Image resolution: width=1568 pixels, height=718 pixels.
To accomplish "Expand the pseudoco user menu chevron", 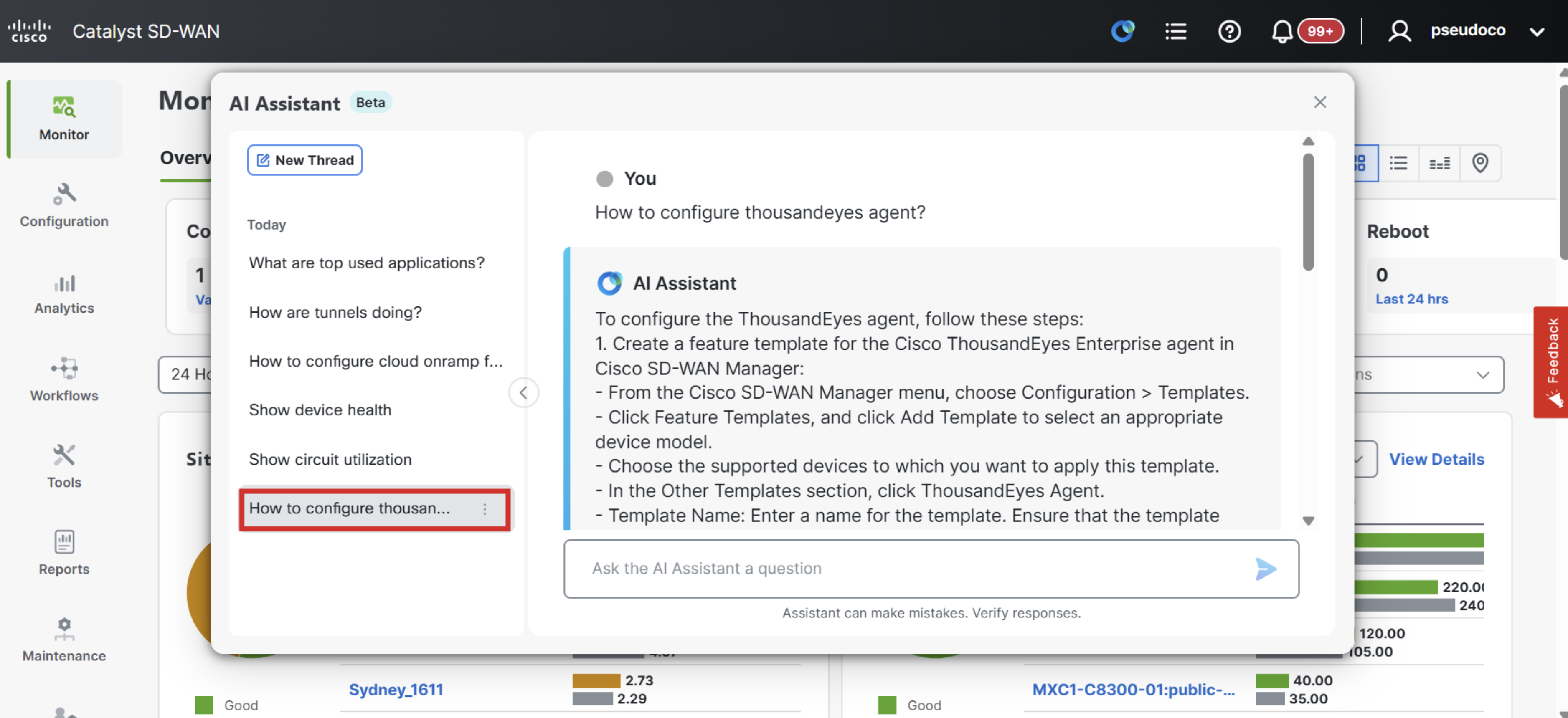I will [x=1537, y=32].
